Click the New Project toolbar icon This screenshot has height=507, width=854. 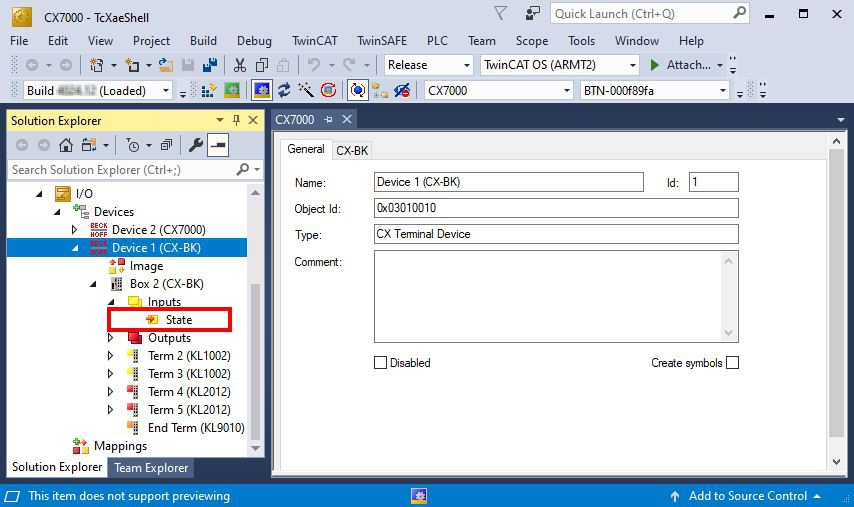97,65
